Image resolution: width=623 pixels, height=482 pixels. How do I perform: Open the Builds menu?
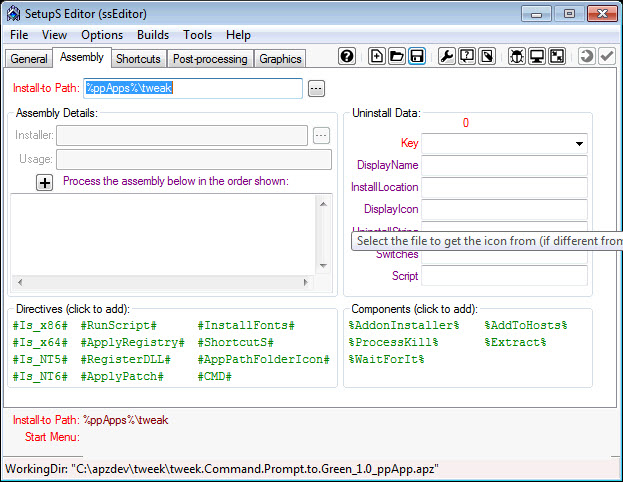pyautogui.click(x=153, y=35)
